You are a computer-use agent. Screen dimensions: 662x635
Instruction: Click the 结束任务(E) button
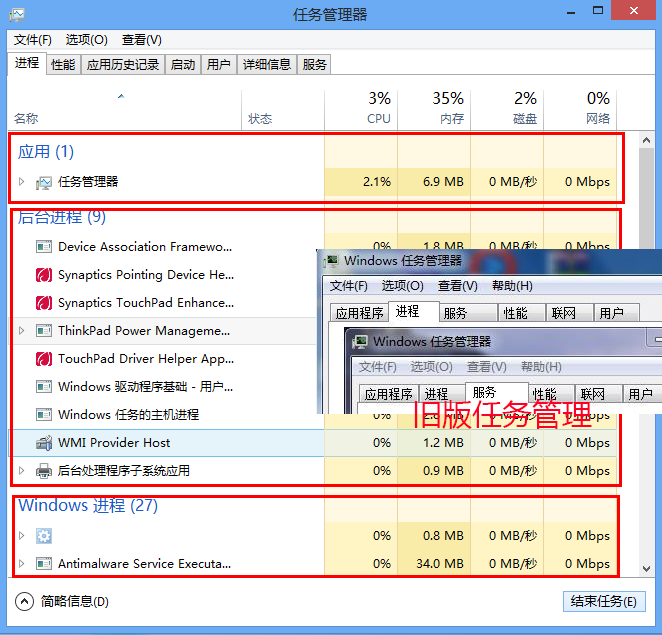coord(604,601)
